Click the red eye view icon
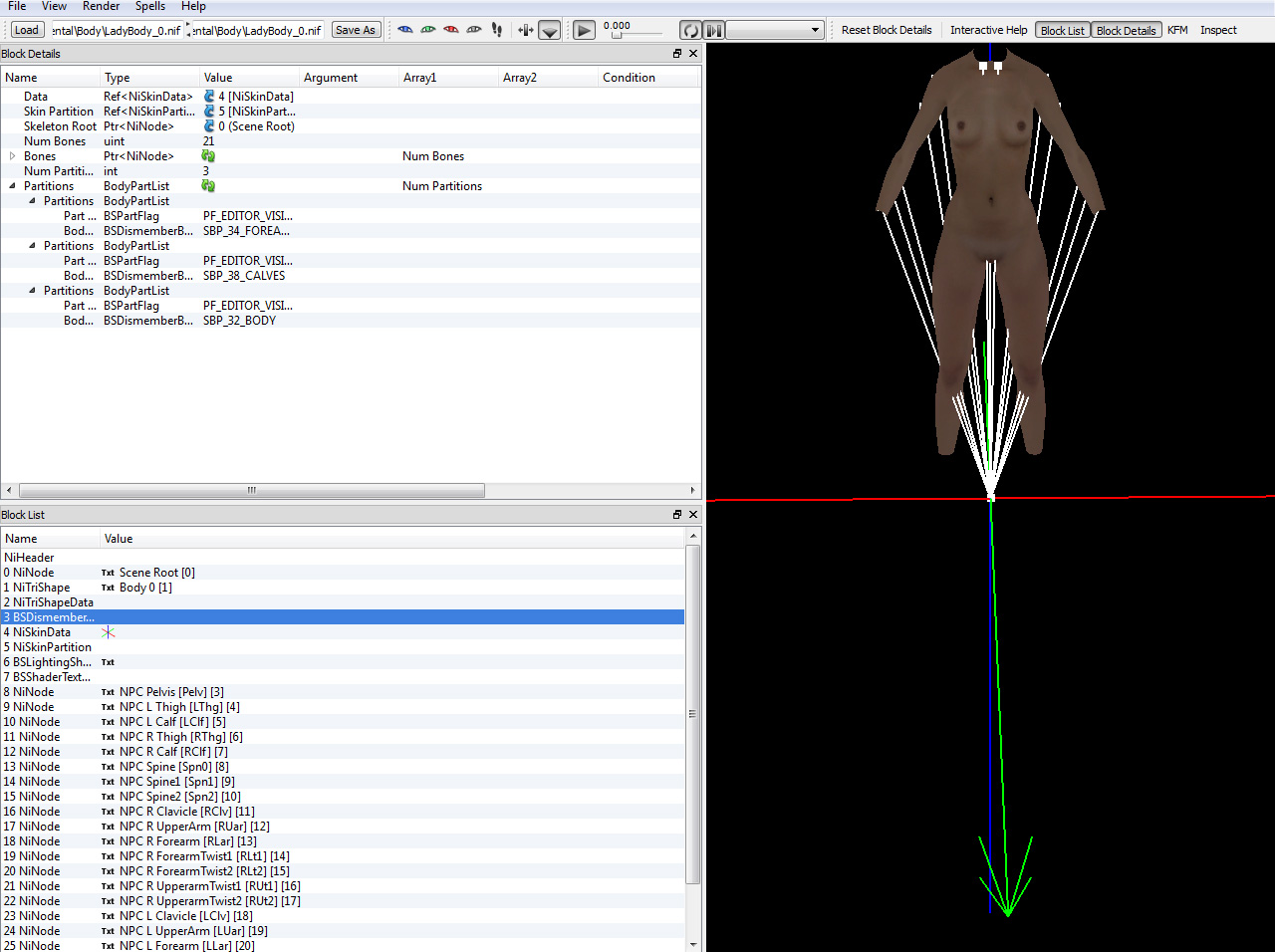Image resolution: width=1275 pixels, height=952 pixels. (451, 30)
